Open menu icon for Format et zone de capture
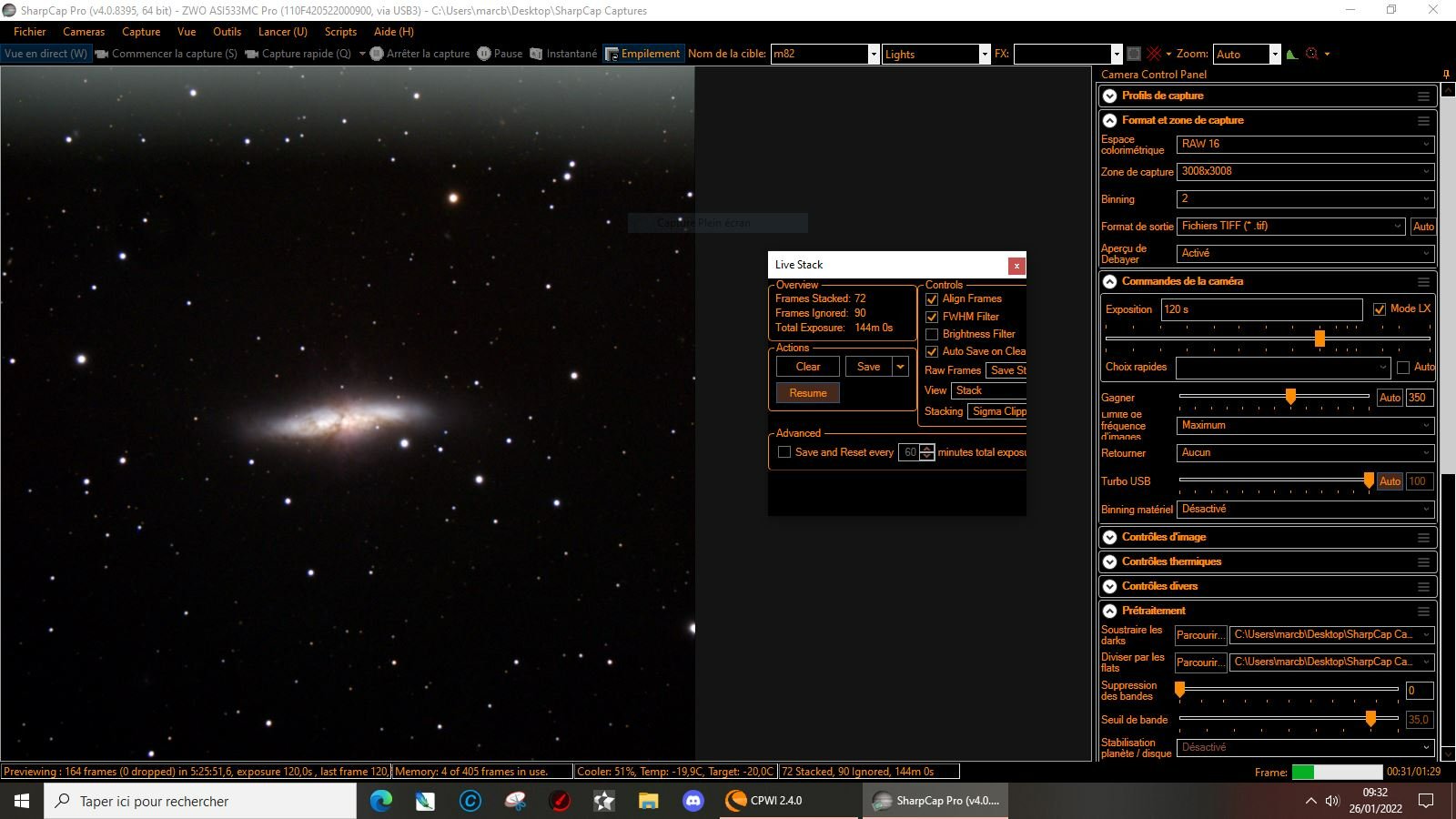1456x819 pixels. pos(1423,121)
